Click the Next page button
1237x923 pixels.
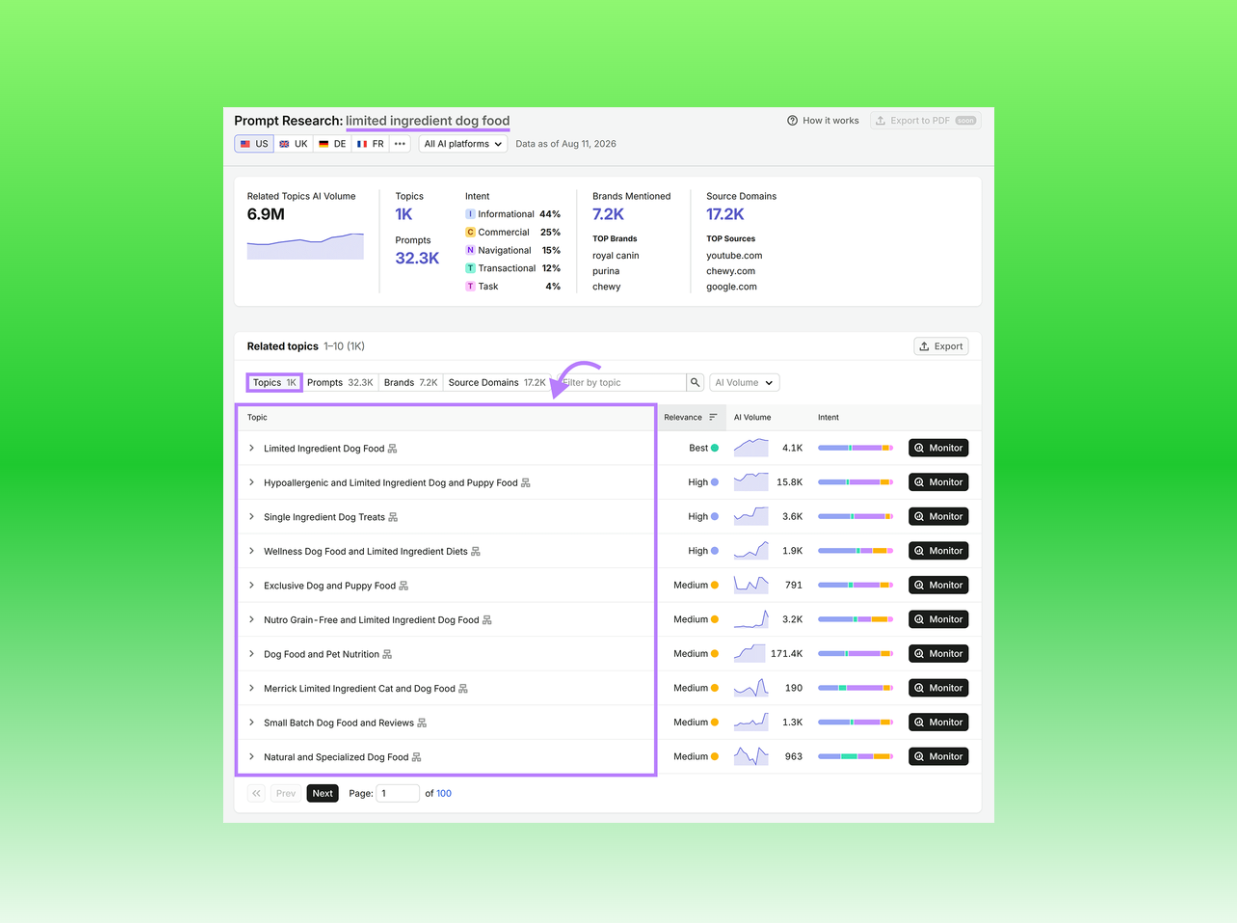322,793
